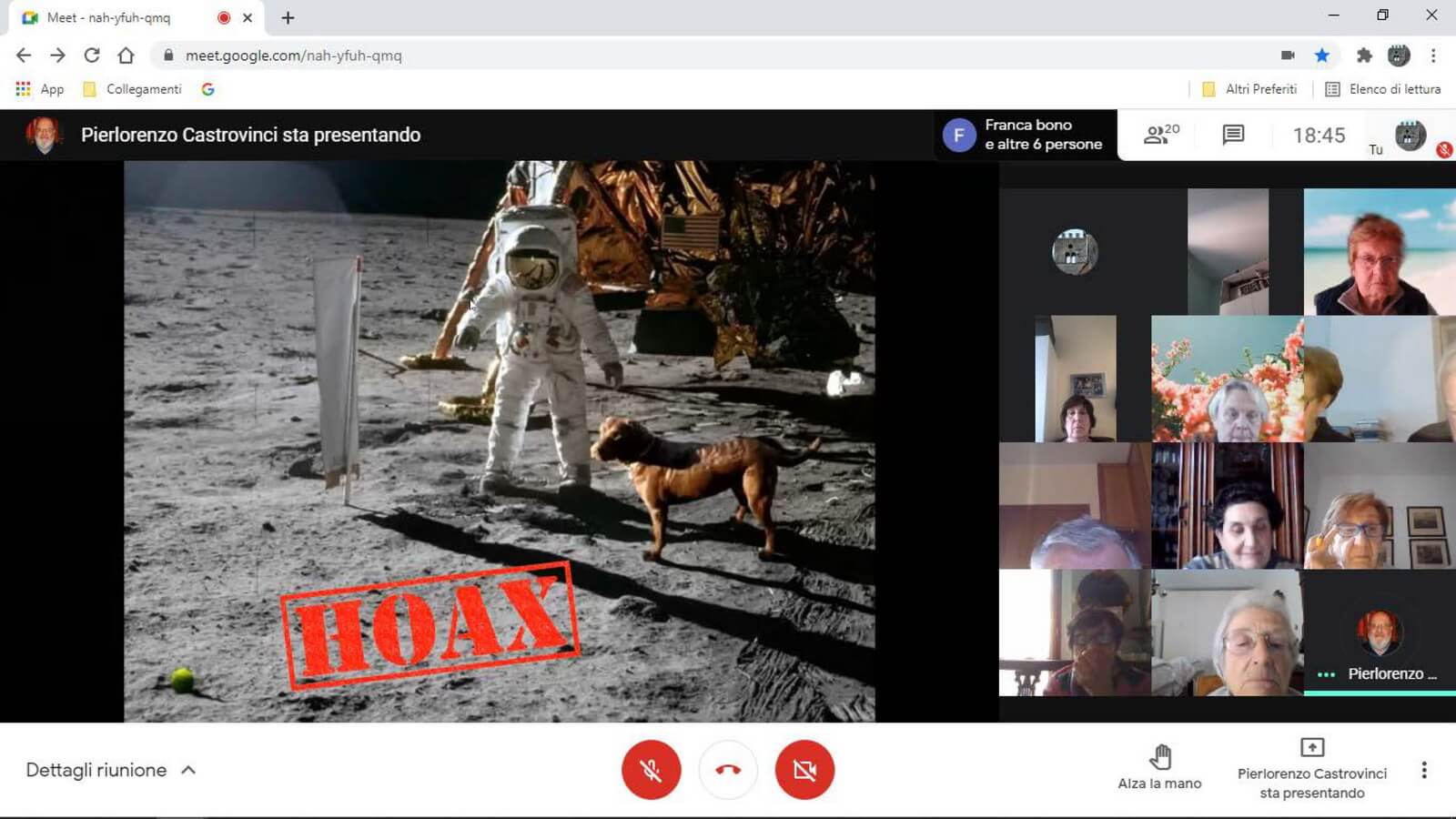The height and width of the screenshot is (819, 1456).
Task: Click the bookmark star icon
Action: coord(1322,56)
